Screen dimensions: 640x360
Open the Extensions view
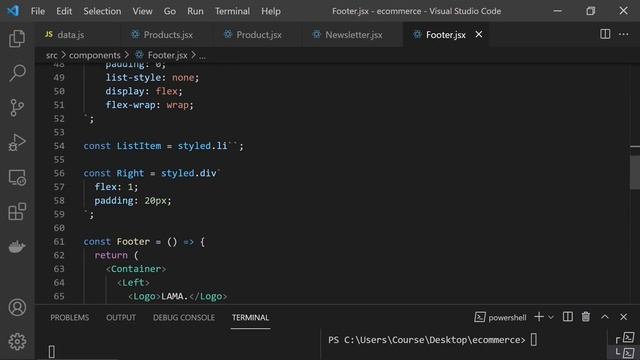[x=17, y=211]
